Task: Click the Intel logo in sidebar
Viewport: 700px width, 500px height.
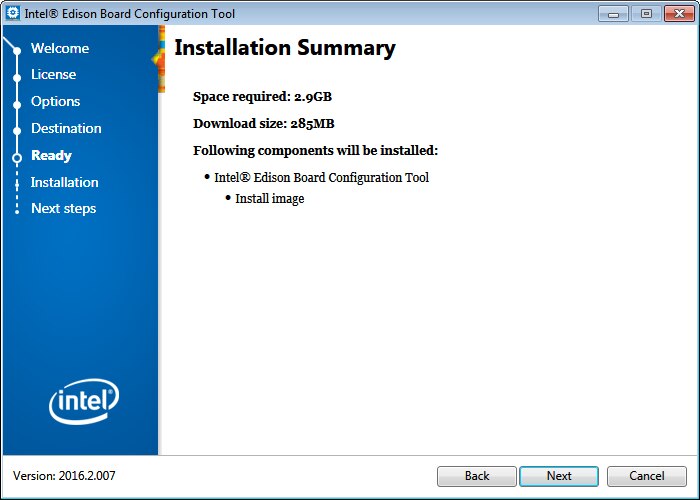Action: [x=84, y=401]
